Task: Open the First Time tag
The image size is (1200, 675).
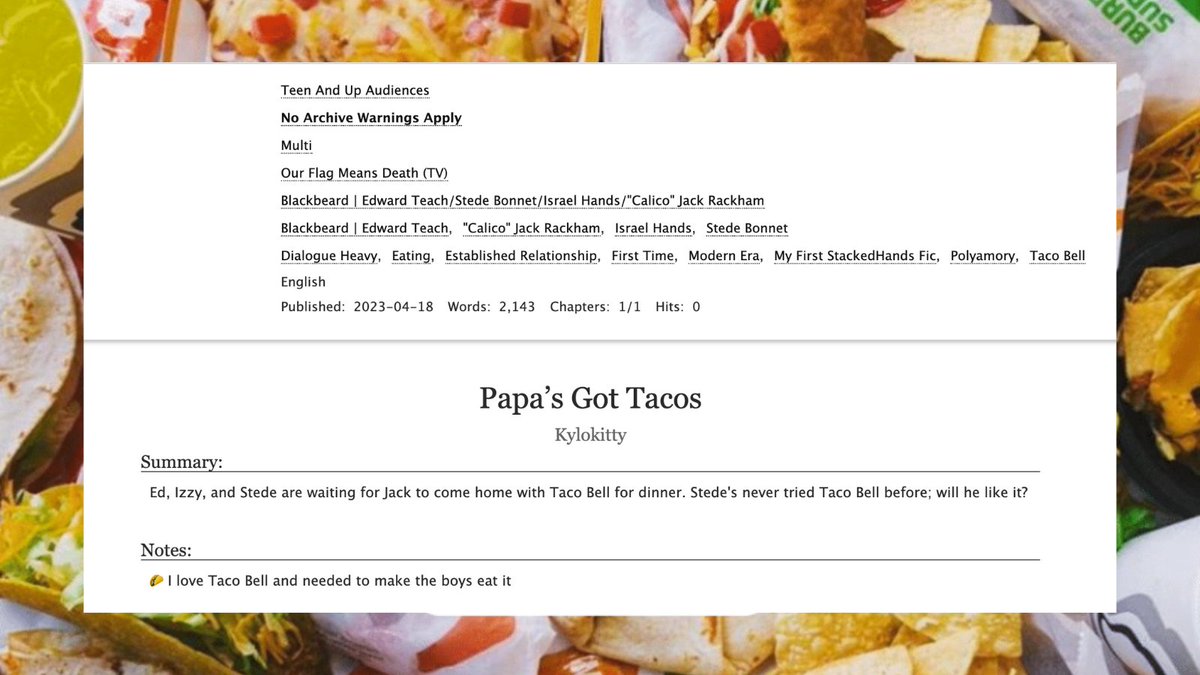Action: tap(643, 256)
